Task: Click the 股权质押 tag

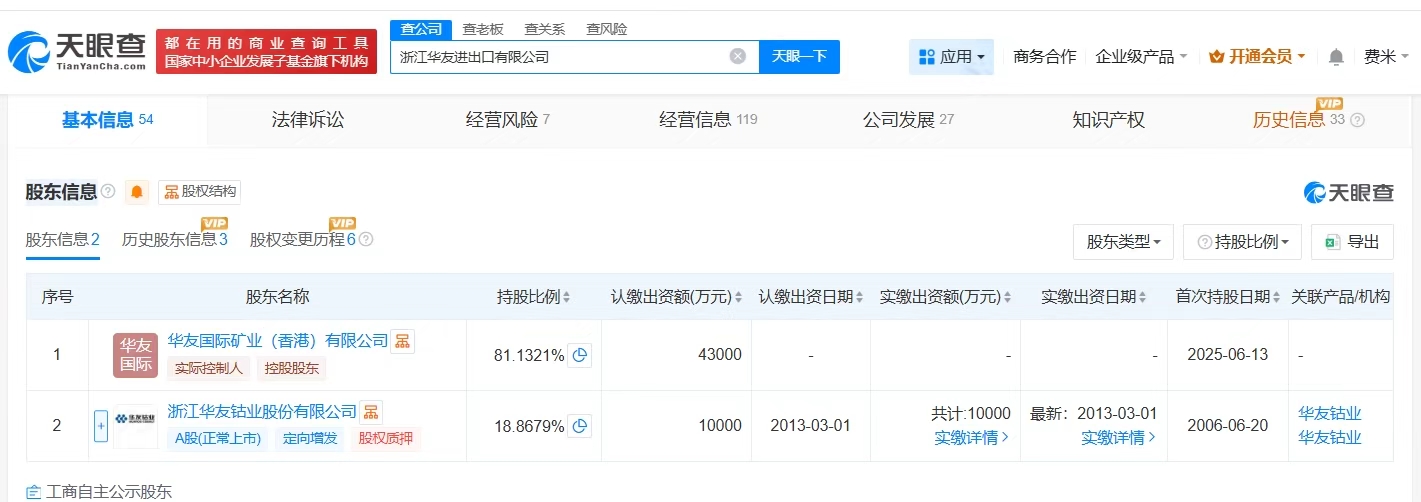Action: tap(385, 438)
